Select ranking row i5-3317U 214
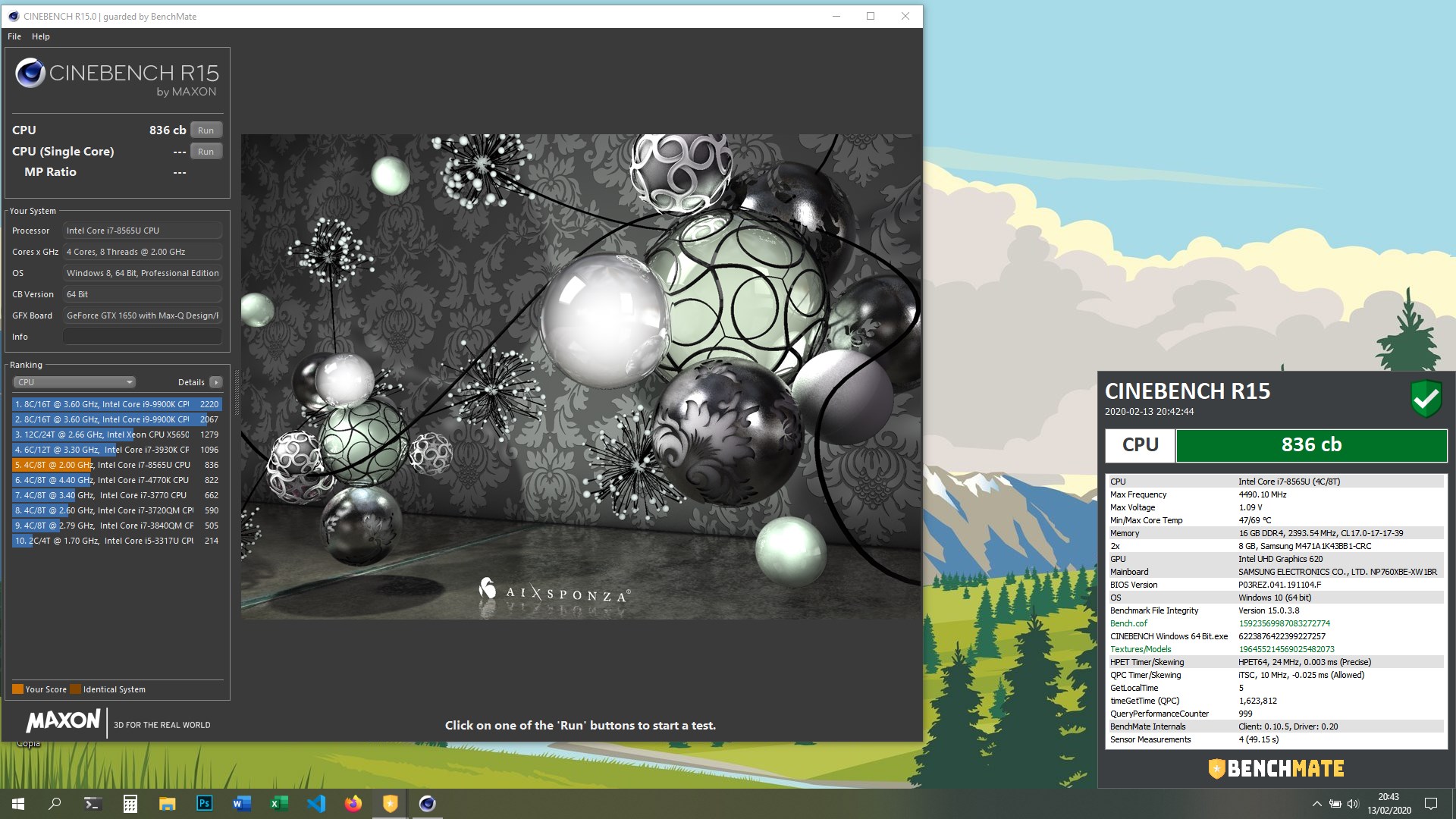The width and height of the screenshot is (1456, 819). 117,541
